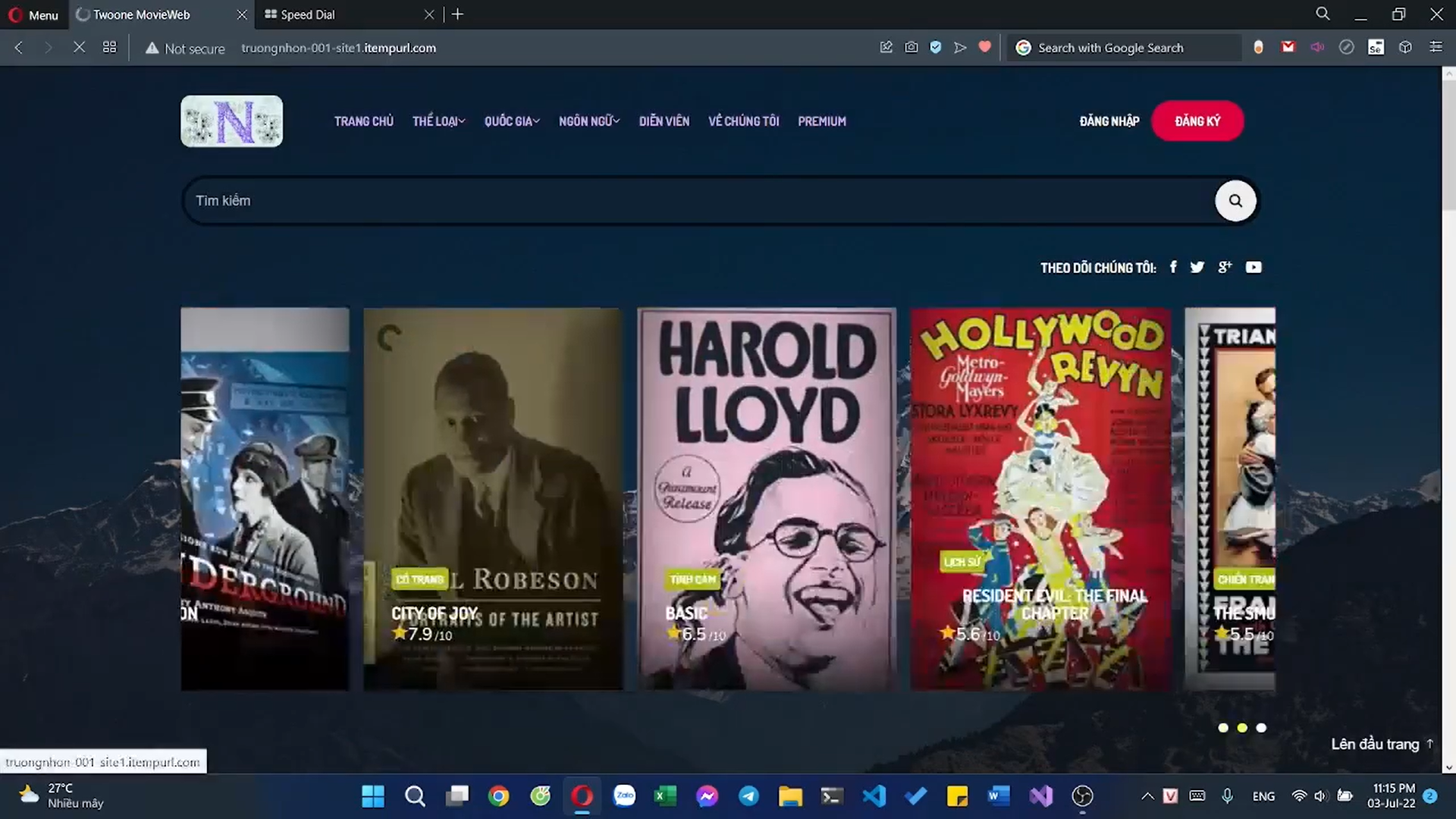Expand the QUỐC GIA dropdown menu
The height and width of the screenshot is (819, 1456).
click(512, 121)
